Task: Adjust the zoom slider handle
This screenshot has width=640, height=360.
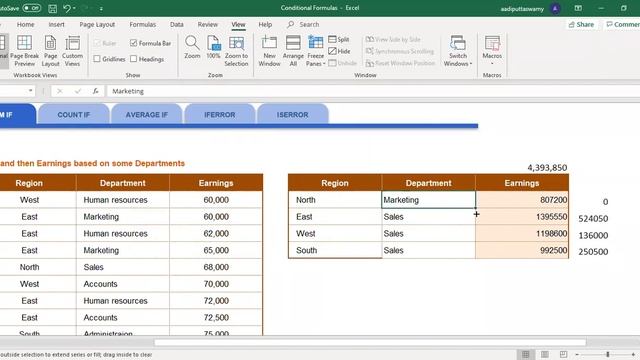Action: [x=608, y=354]
